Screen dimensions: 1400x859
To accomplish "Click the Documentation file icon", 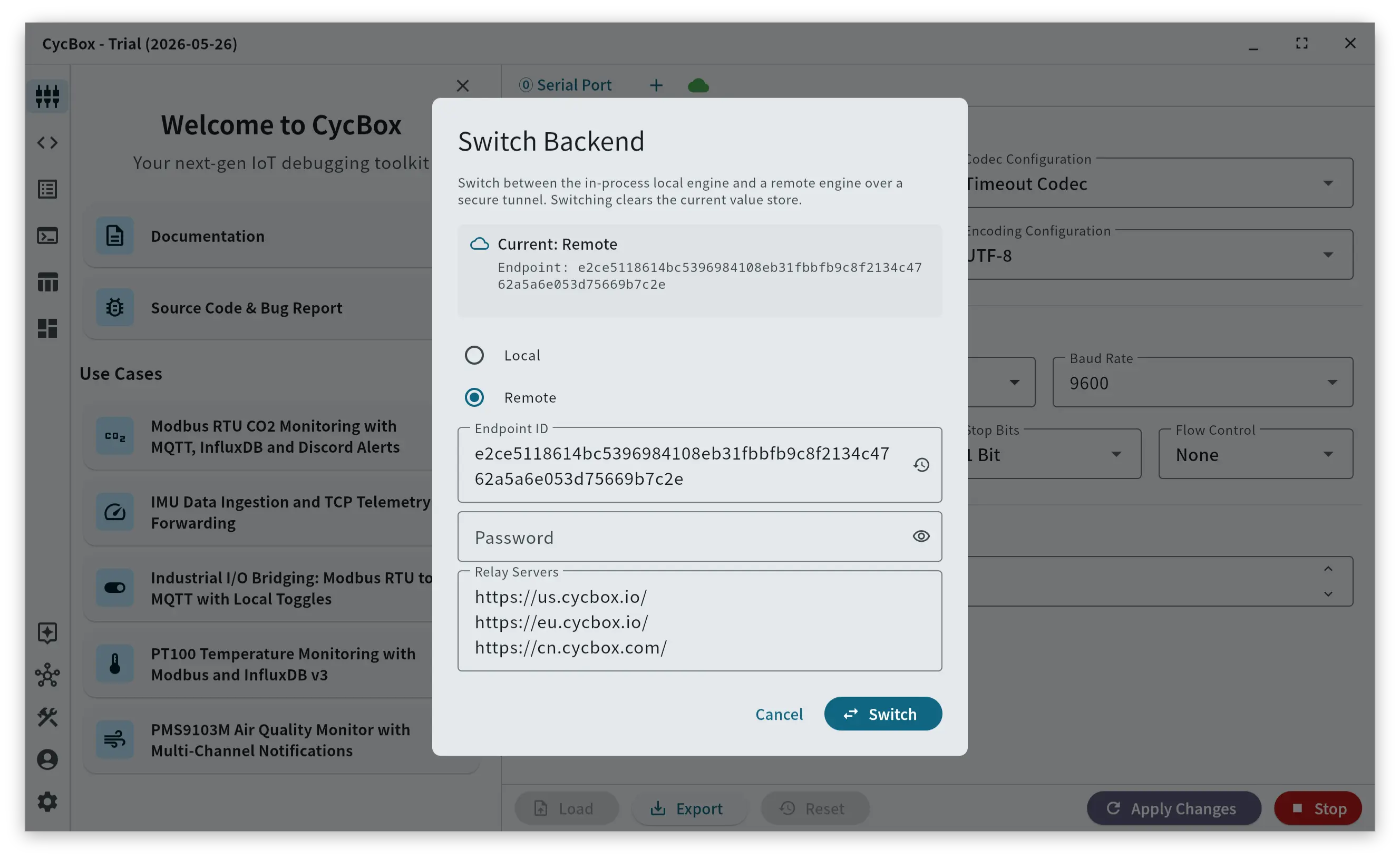I will pos(115,236).
